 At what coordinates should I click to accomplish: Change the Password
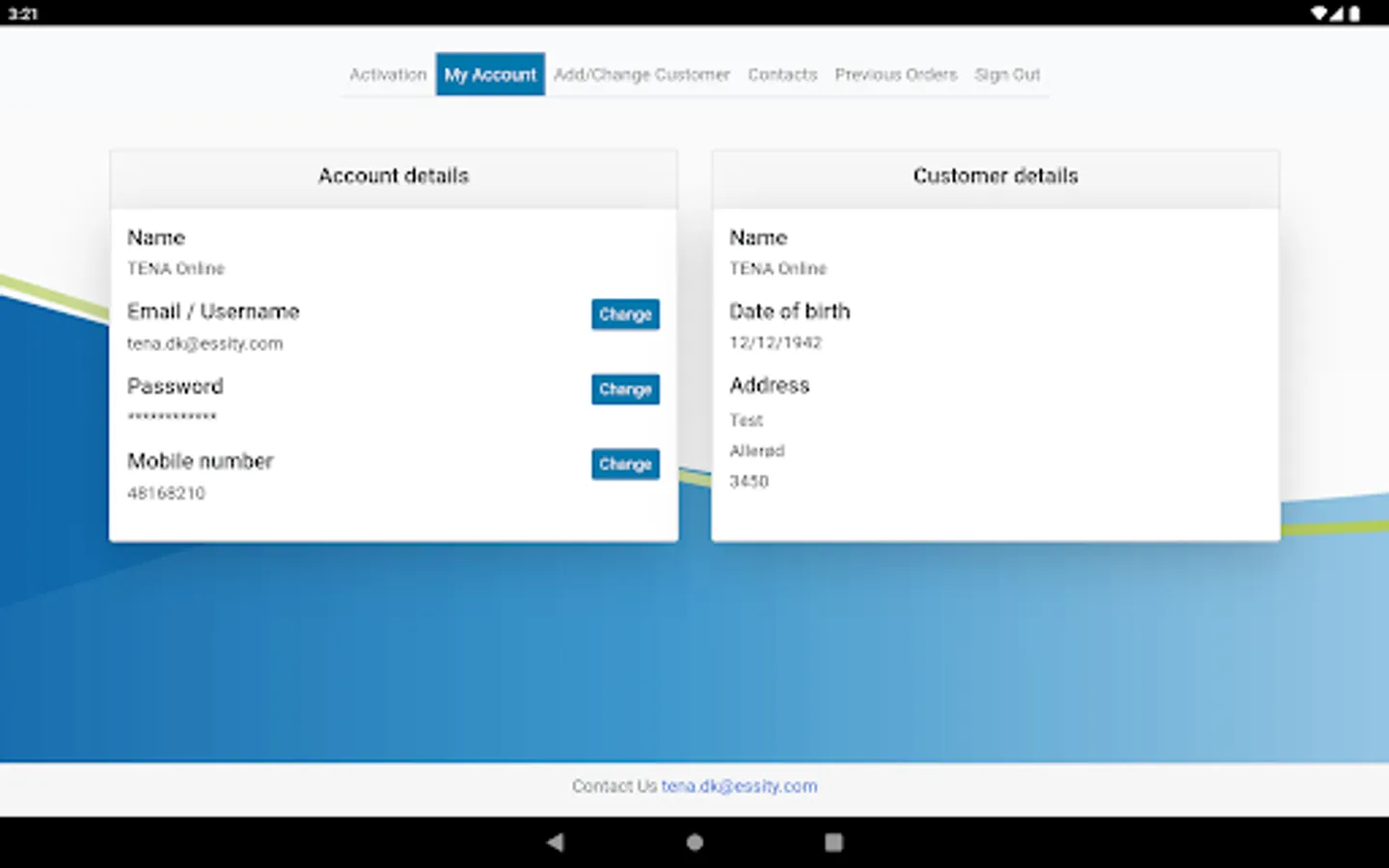[625, 390]
